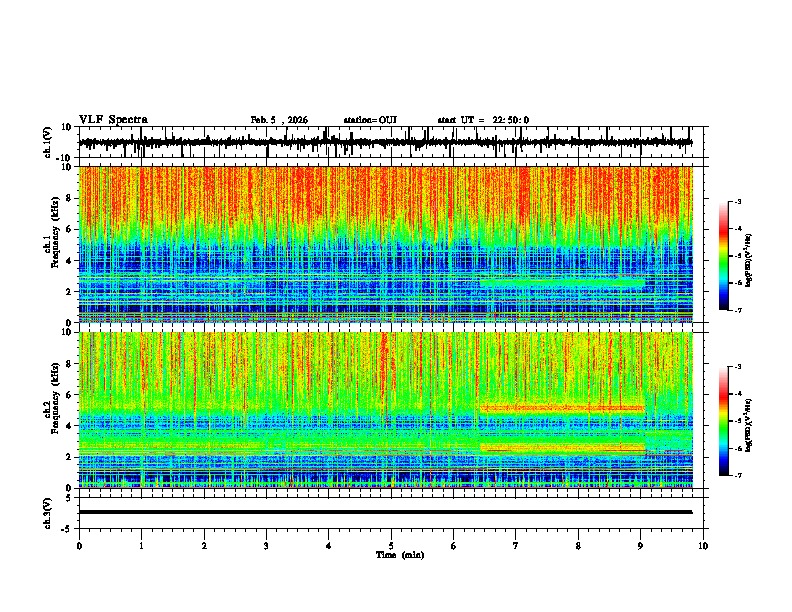Image resolution: width=792 pixels, height=612 pixels.
Task: Click the ch.1 voltage waveform trace
Action: pos(385,142)
